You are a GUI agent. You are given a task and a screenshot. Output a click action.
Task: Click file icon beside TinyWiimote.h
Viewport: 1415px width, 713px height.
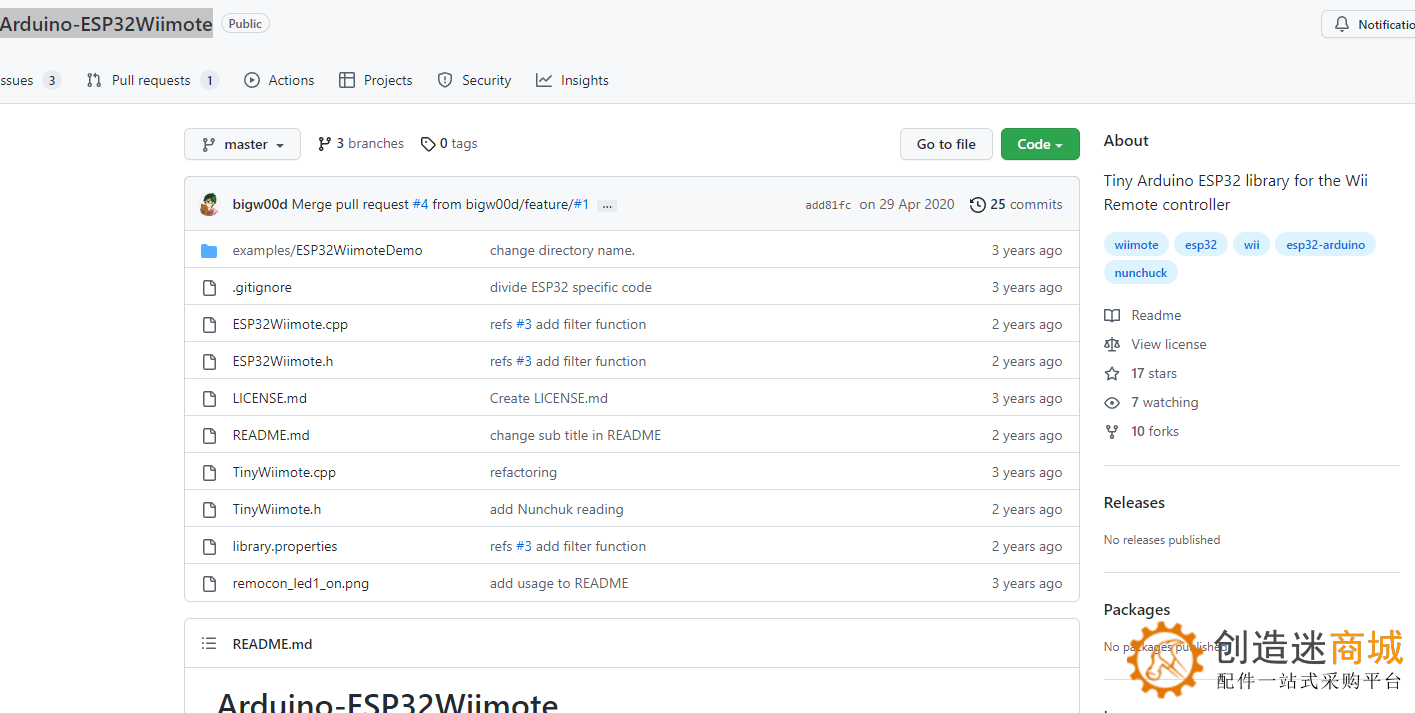(209, 509)
